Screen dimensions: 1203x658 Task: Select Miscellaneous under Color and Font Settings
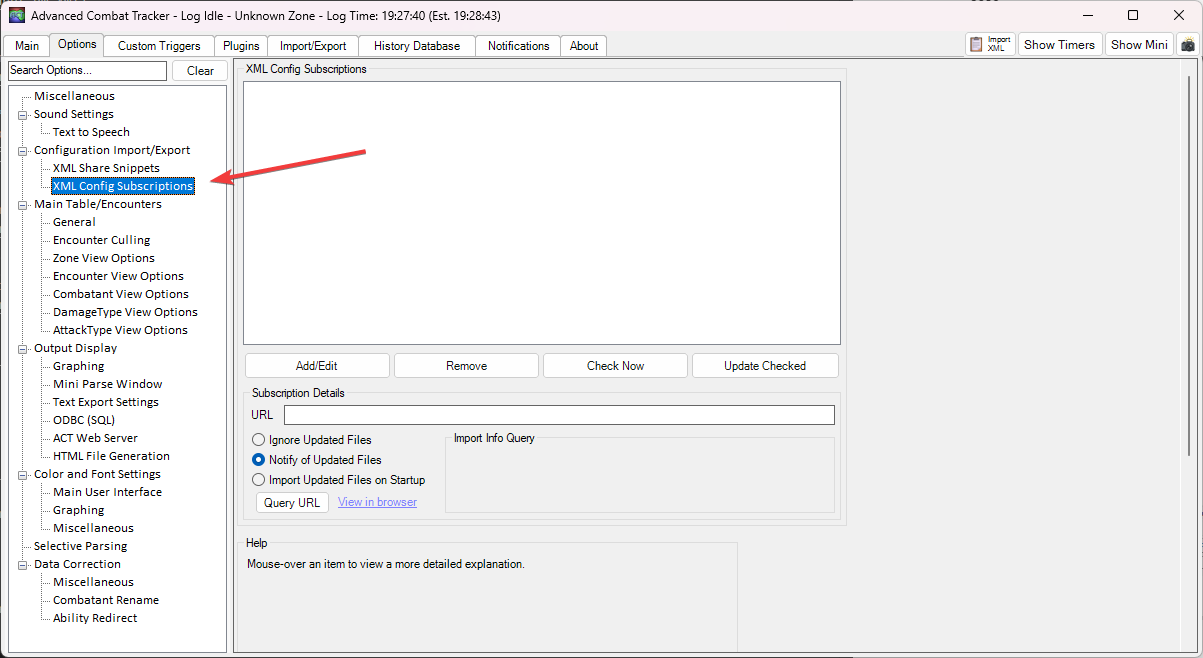pyautogui.click(x=93, y=528)
